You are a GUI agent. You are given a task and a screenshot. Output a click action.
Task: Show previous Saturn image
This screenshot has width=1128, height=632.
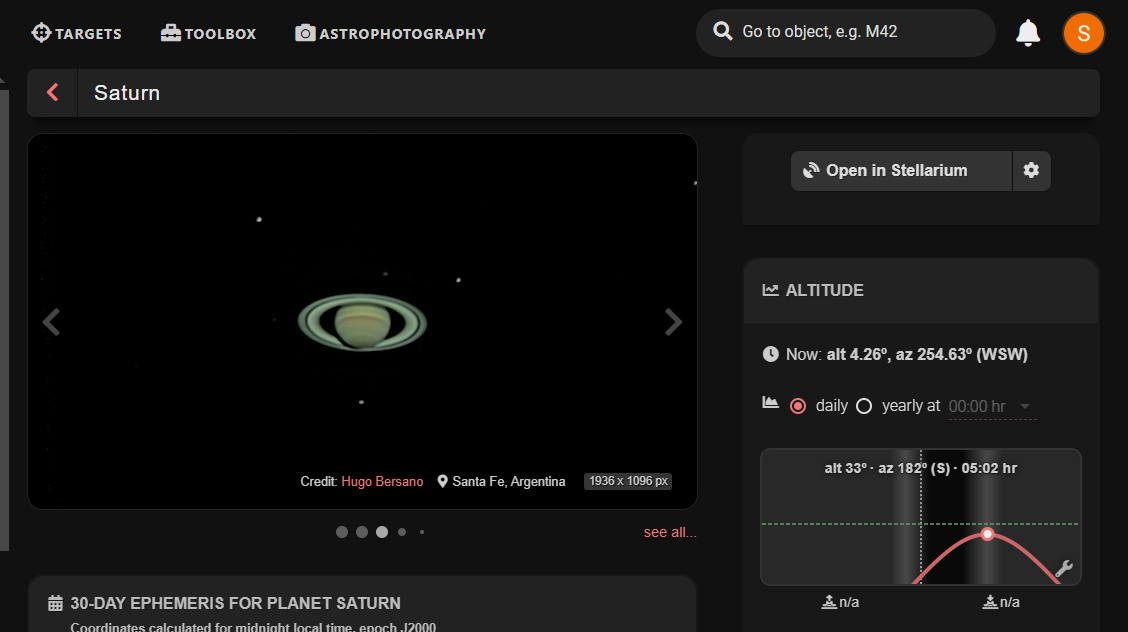coord(51,322)
